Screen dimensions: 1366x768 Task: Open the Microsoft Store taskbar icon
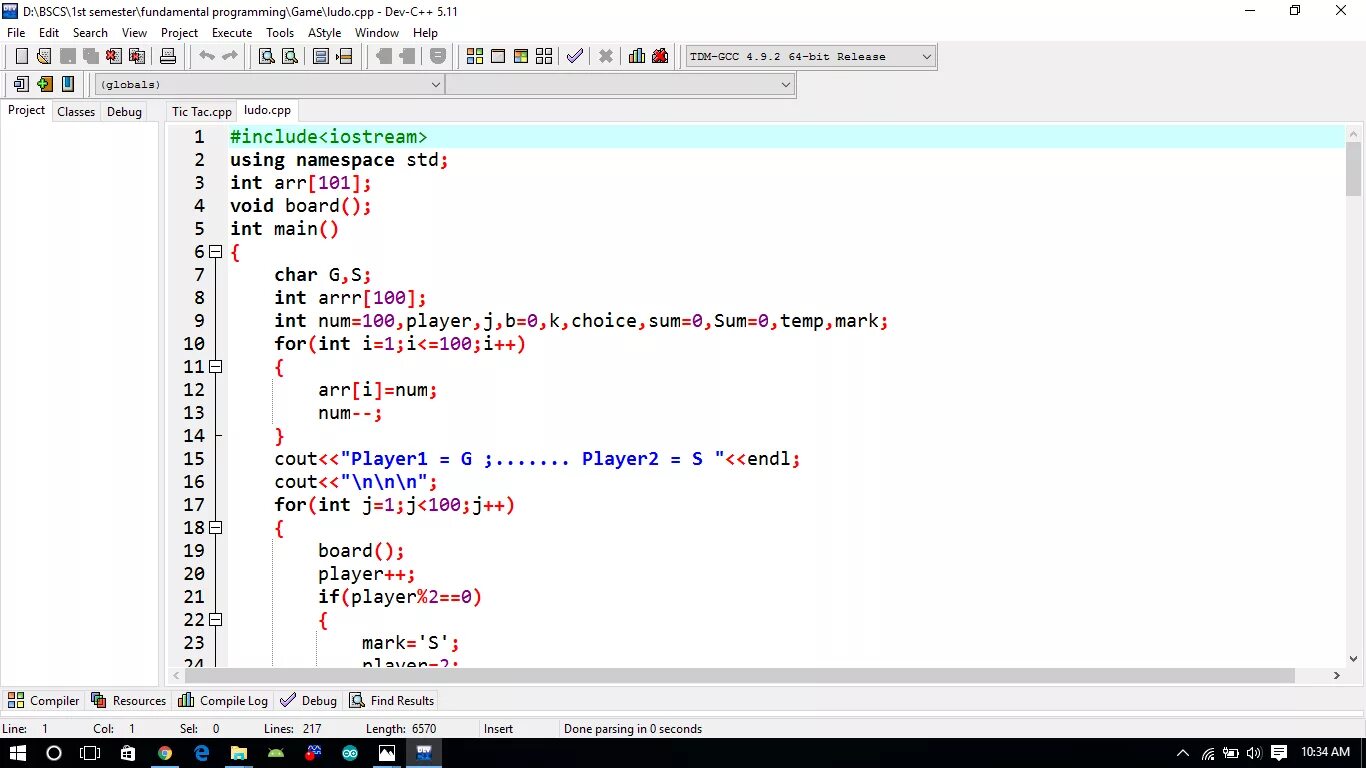pyautogui.click(x=128, y=753)
